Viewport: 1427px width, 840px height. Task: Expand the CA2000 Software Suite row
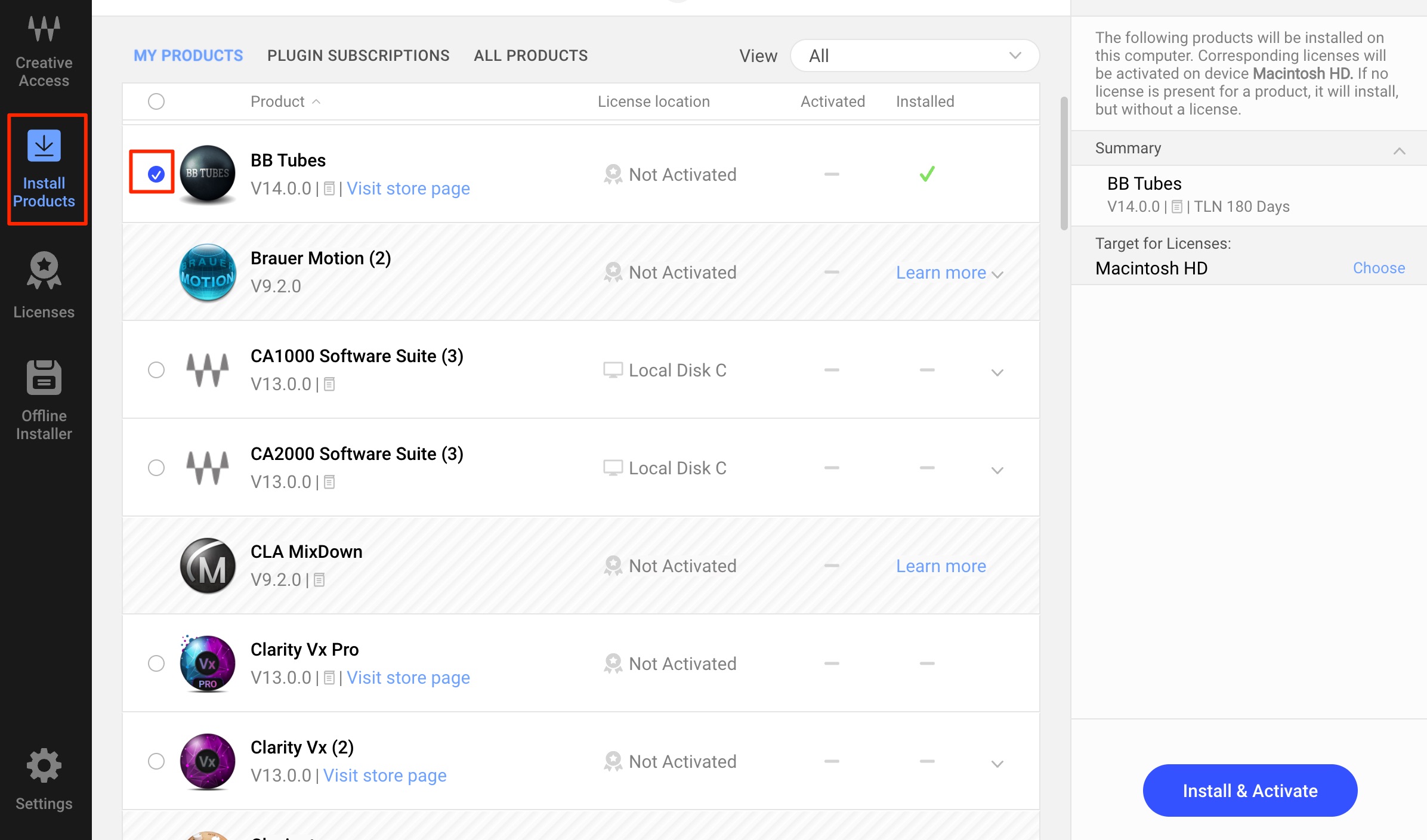997,470
